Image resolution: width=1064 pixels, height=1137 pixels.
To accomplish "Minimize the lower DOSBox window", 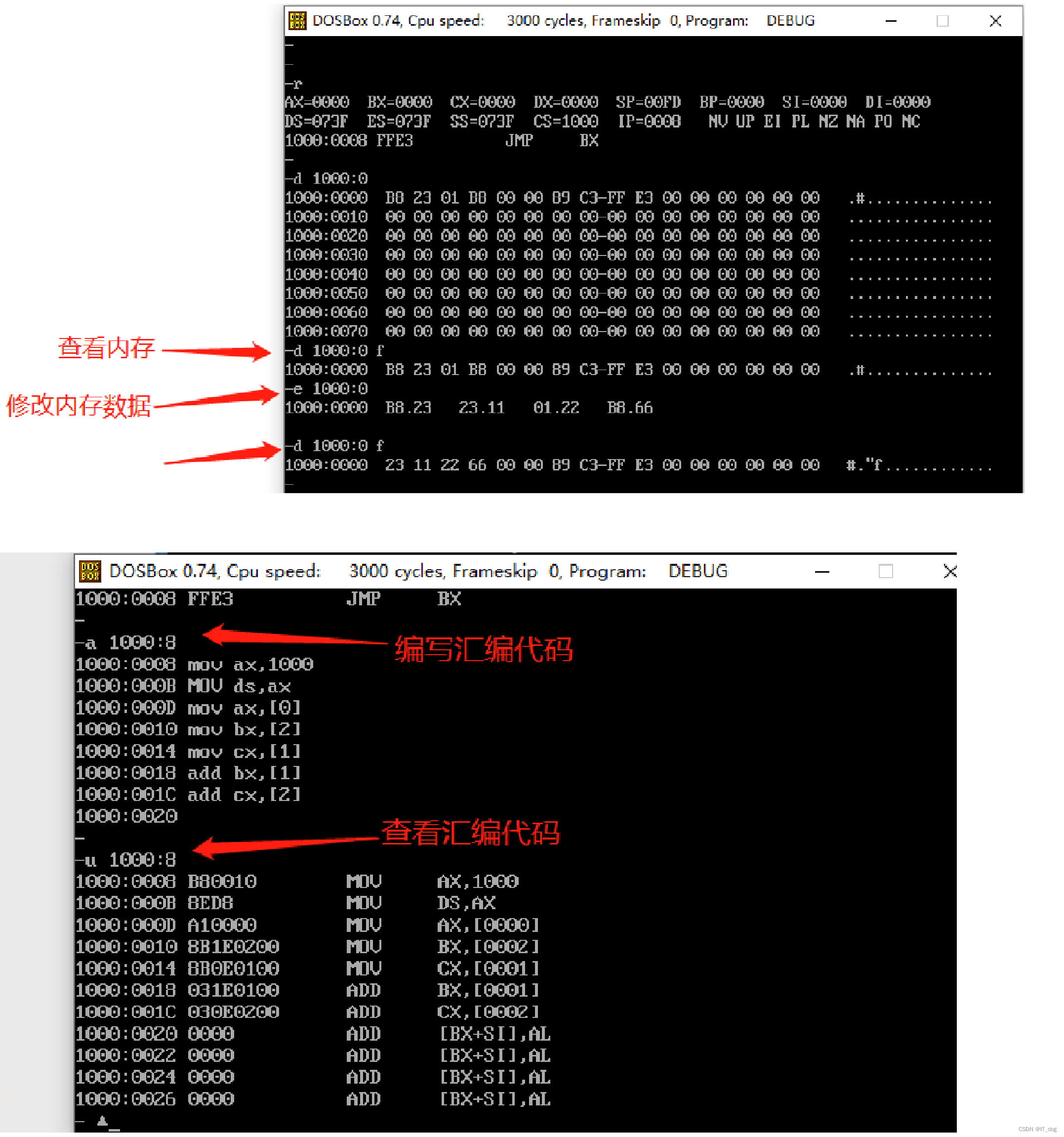I will 822,571.
